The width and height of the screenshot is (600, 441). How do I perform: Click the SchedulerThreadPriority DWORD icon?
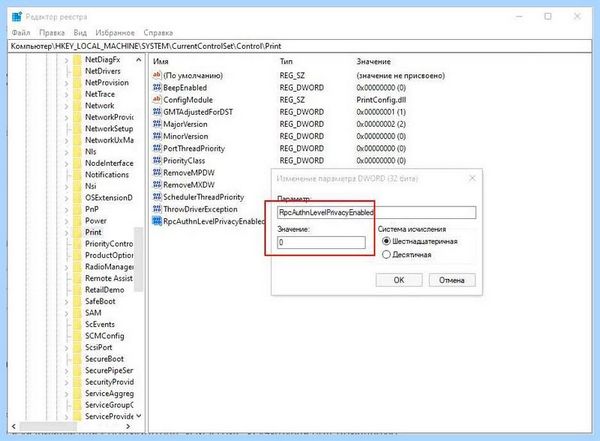(157, 197)
